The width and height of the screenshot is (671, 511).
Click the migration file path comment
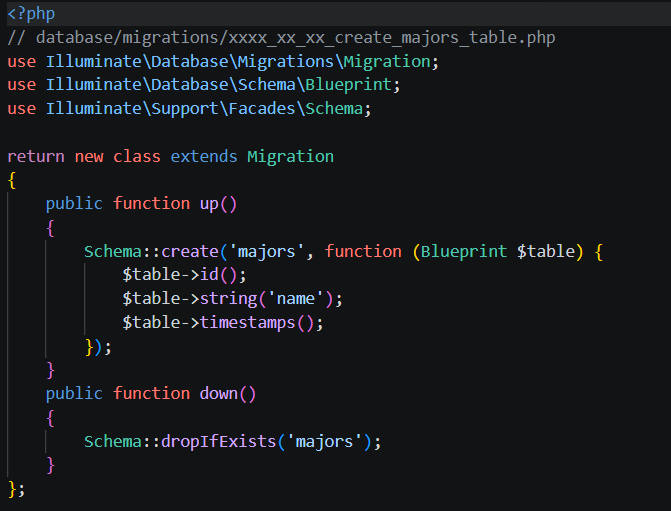(x=281, y=38)
